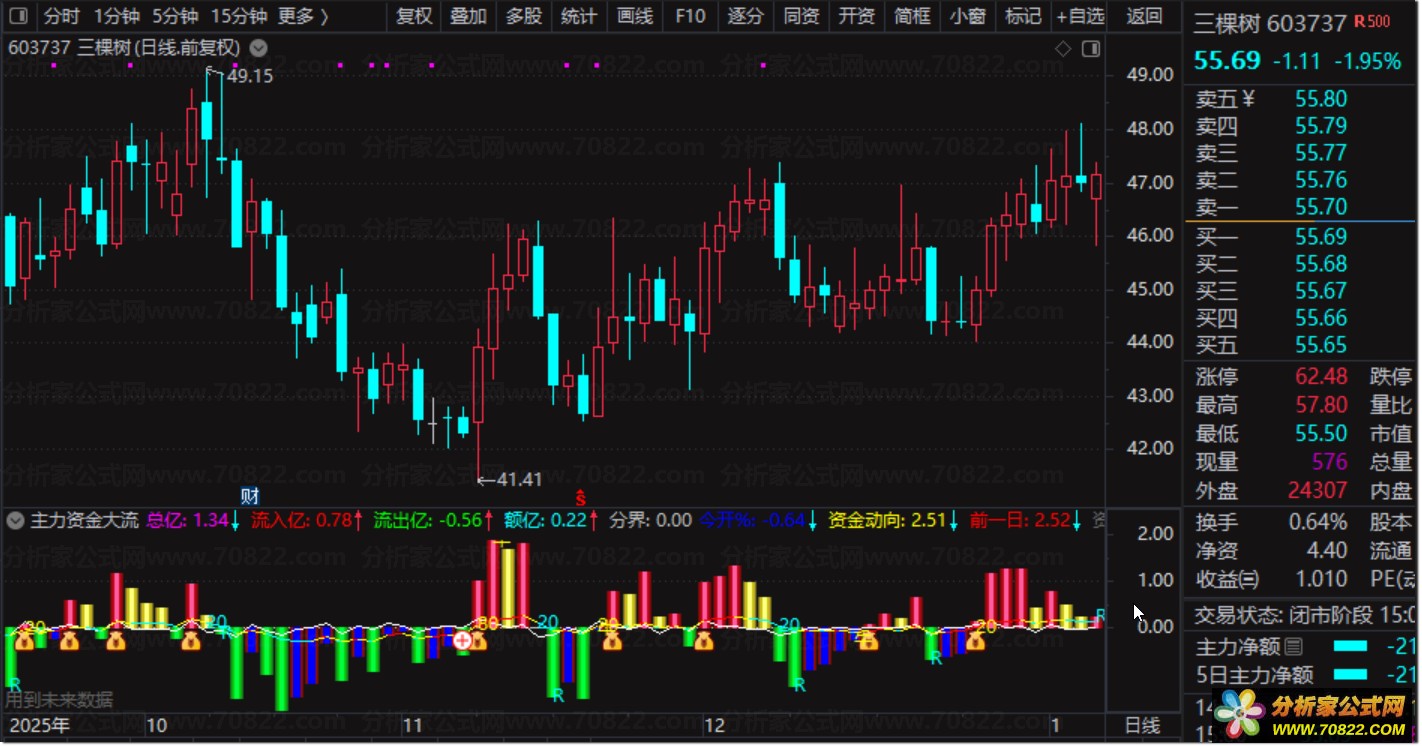Click the 三棵树 603737 stock title
Image resolution: width=1422 pixels, height=746 pixels.
click(x=1270, y=23)
